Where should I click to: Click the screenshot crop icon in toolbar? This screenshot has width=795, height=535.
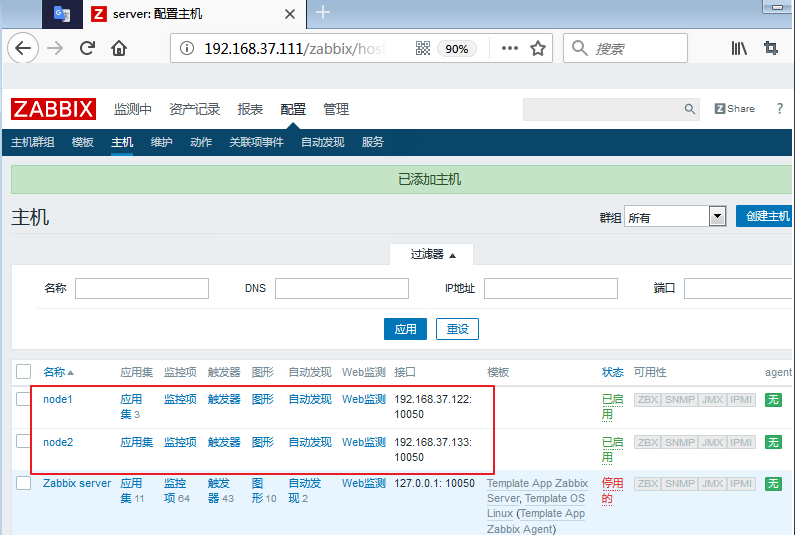tap(771, 48)
